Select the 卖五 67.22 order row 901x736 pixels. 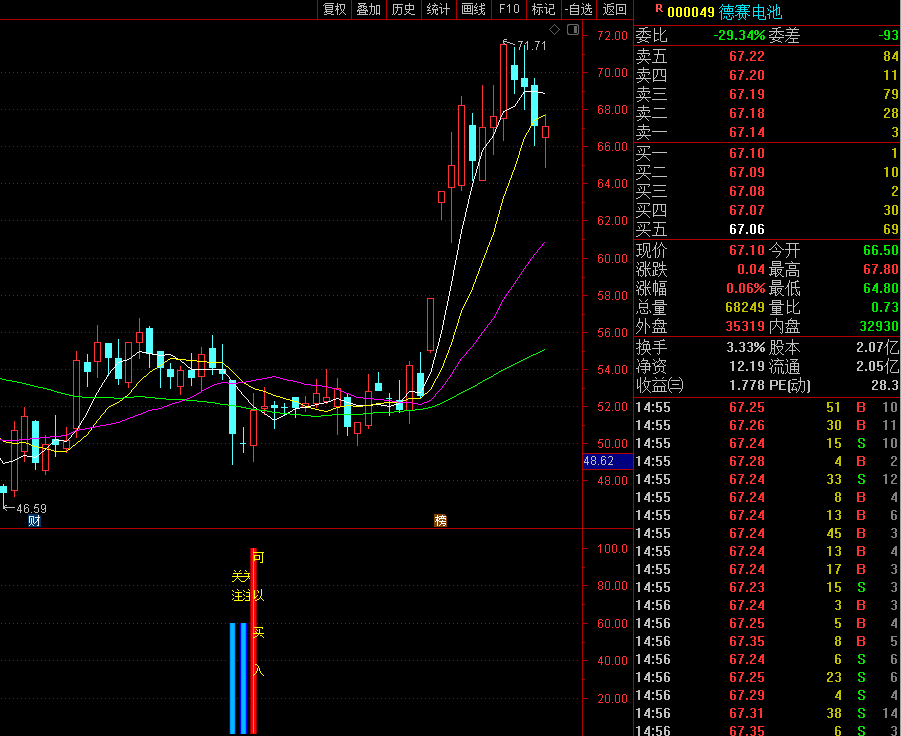click(x=767, y=56)
